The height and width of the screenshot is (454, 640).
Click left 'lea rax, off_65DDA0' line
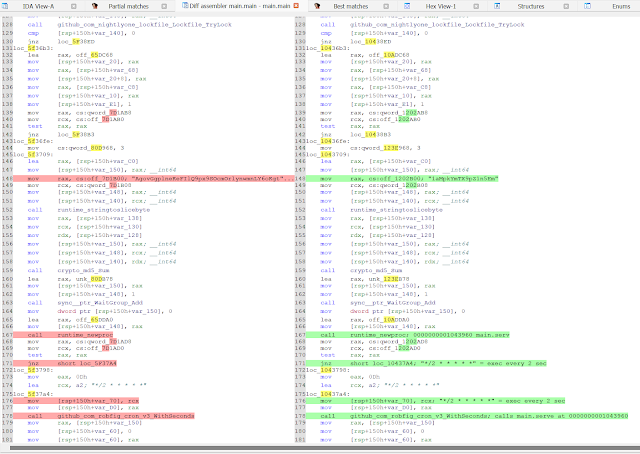tap(70, 320)
